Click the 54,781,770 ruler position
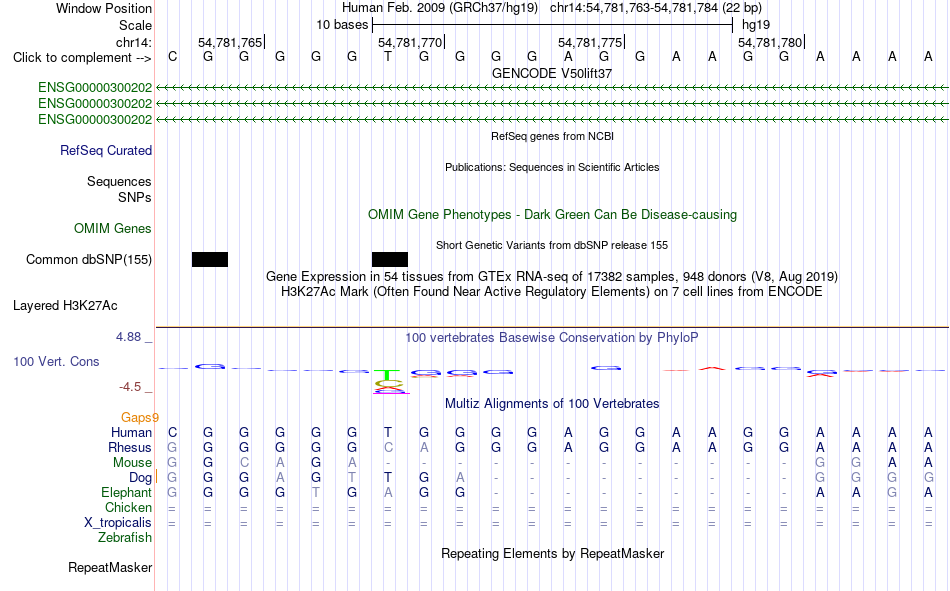Image resolution: width=950 pixels, height=591 pixels. point(410,42)
